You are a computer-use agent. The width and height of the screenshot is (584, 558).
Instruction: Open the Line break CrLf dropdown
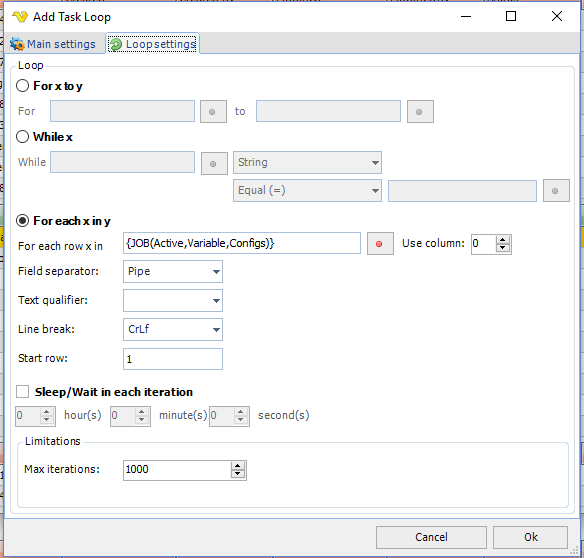tap(173, 329)
